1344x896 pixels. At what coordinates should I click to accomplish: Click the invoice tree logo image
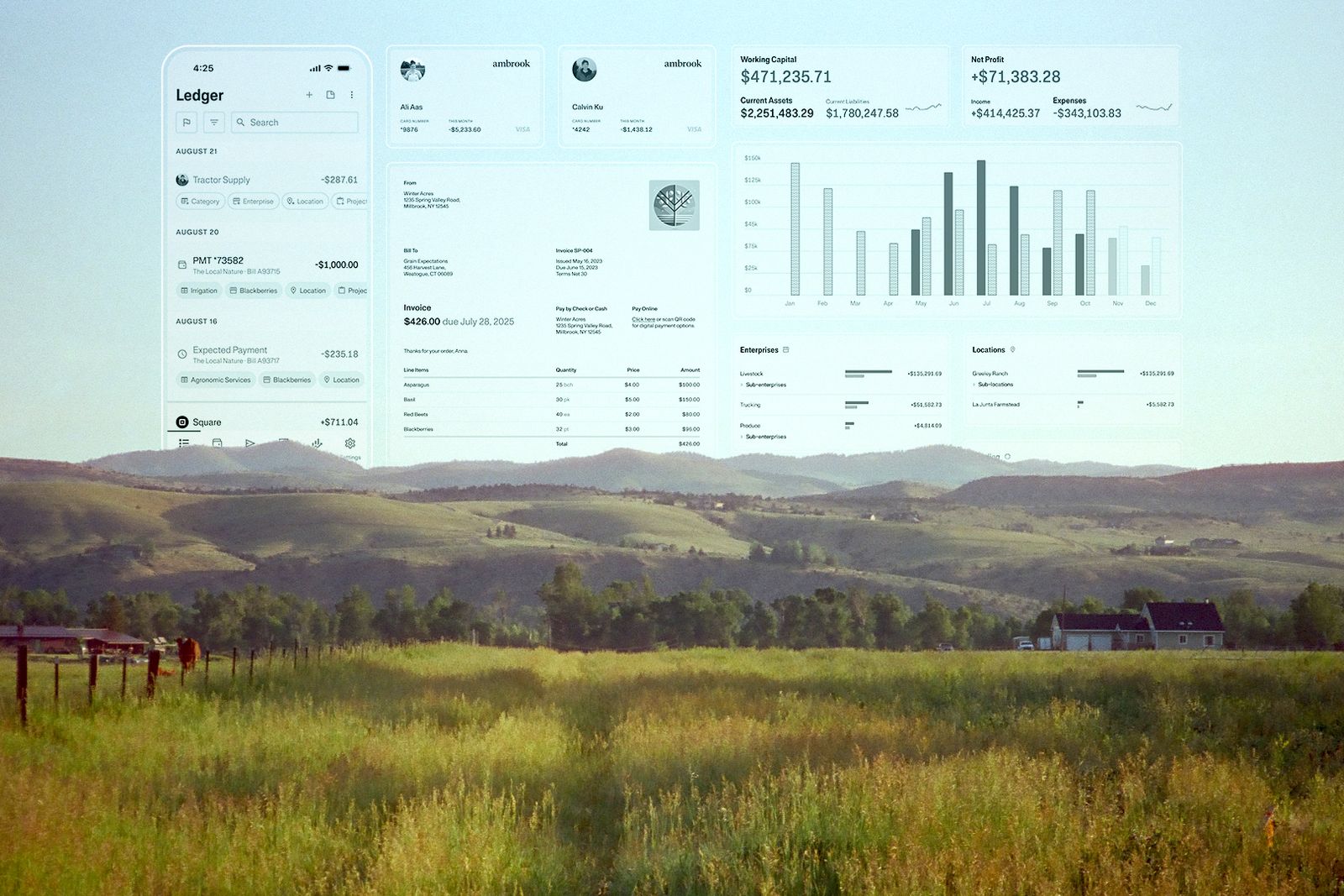tap(675, 206)
